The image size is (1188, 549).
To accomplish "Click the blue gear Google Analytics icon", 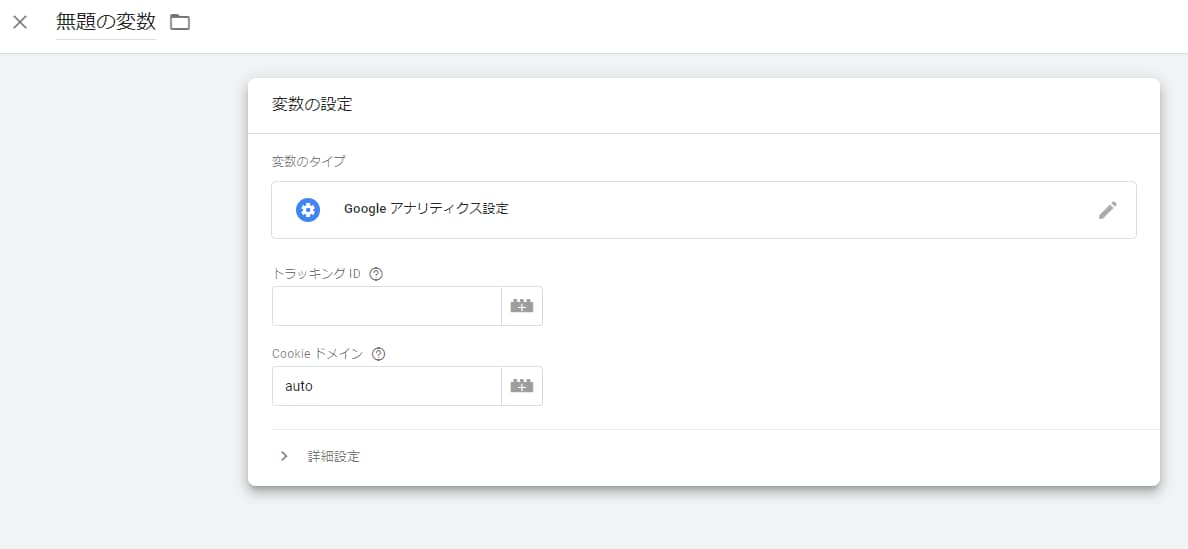I will pyautogui.click(x=308, y=210).
